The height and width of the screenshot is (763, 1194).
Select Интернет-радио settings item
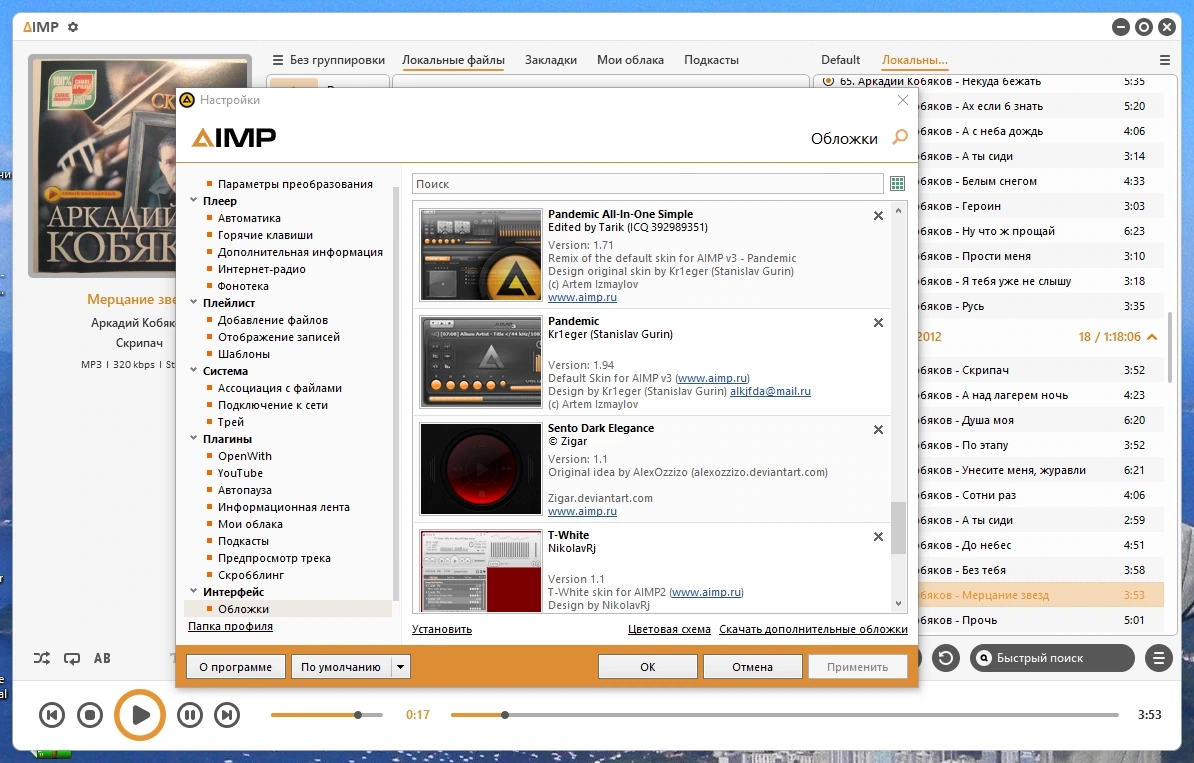[x=261, y=269]
